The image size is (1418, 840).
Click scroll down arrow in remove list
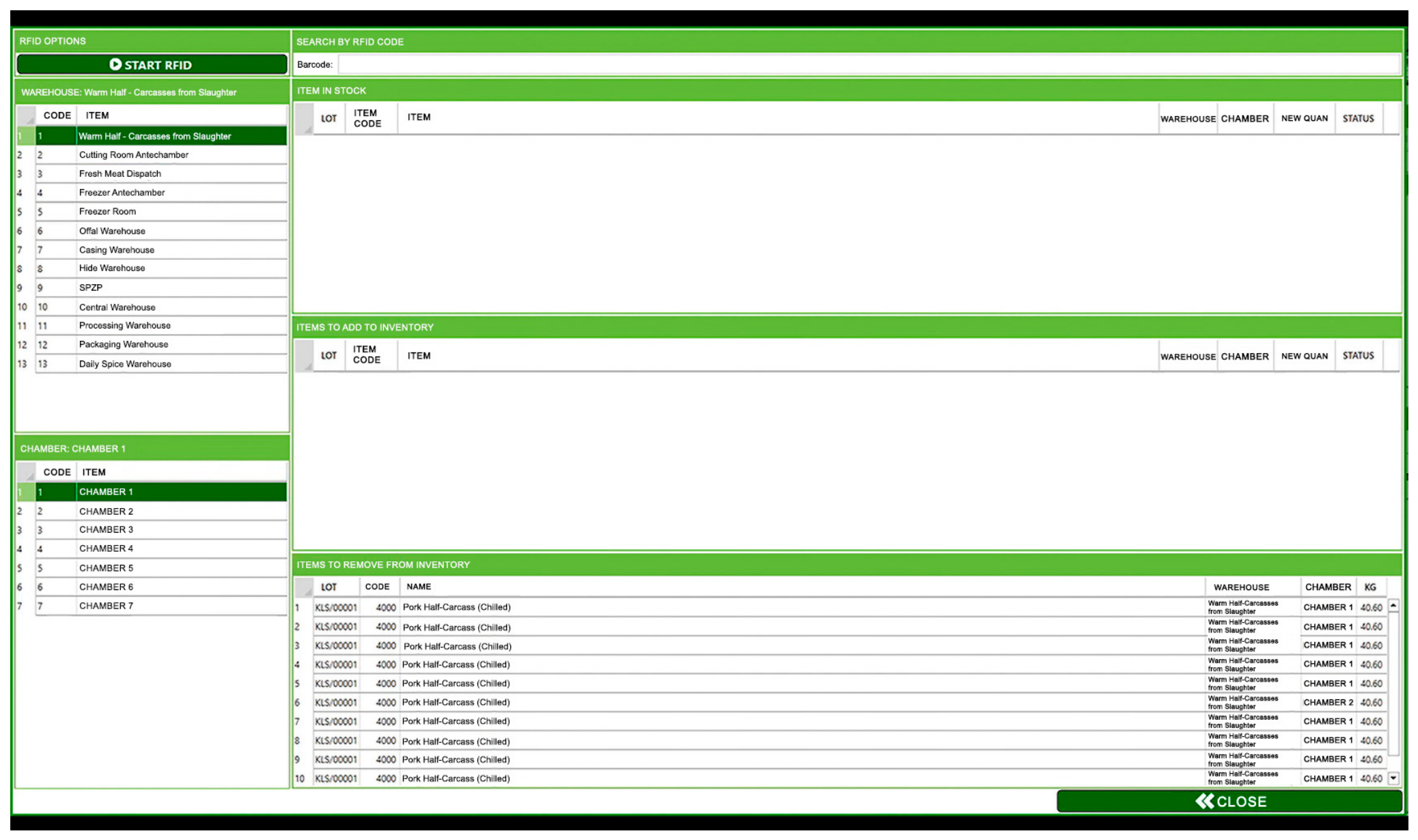tap(1393, 779)
